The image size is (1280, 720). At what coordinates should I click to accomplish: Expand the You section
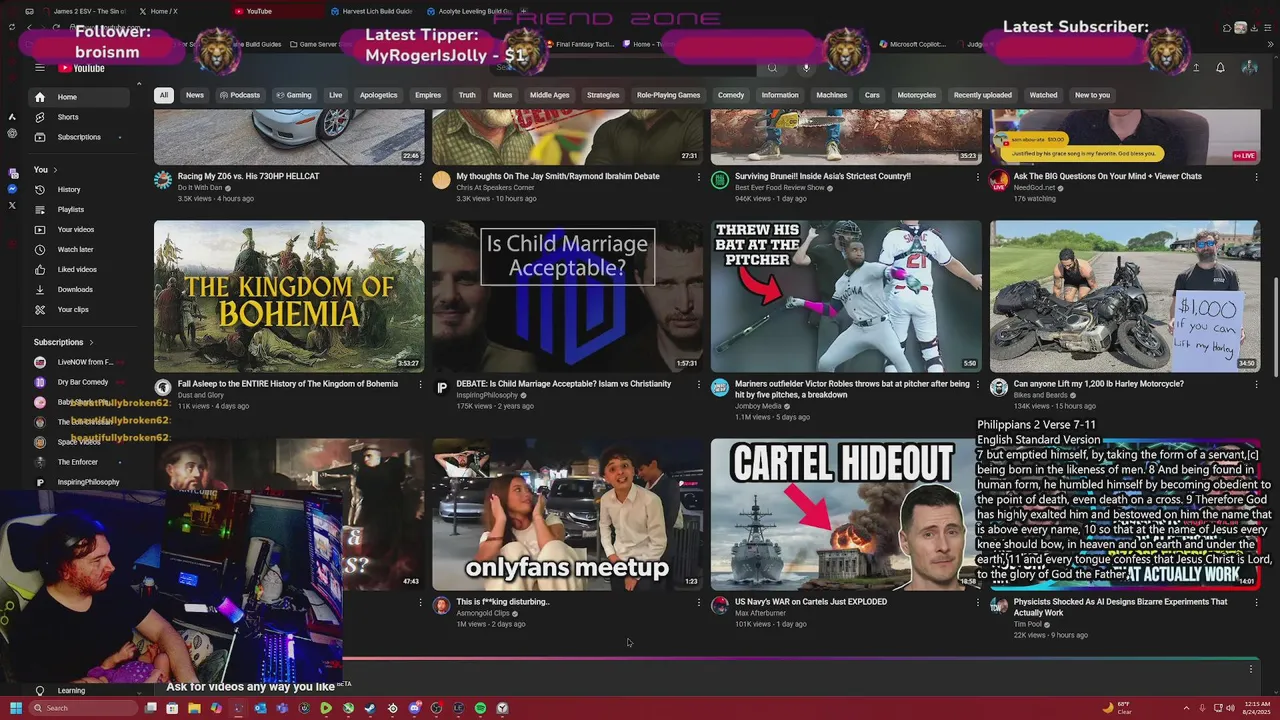coord(46,170)
